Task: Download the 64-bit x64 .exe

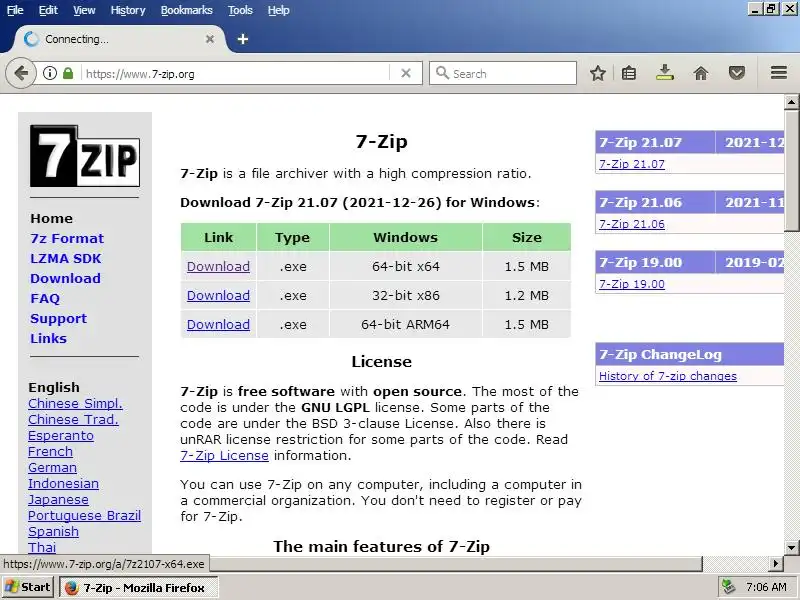Action: (218, 266)
